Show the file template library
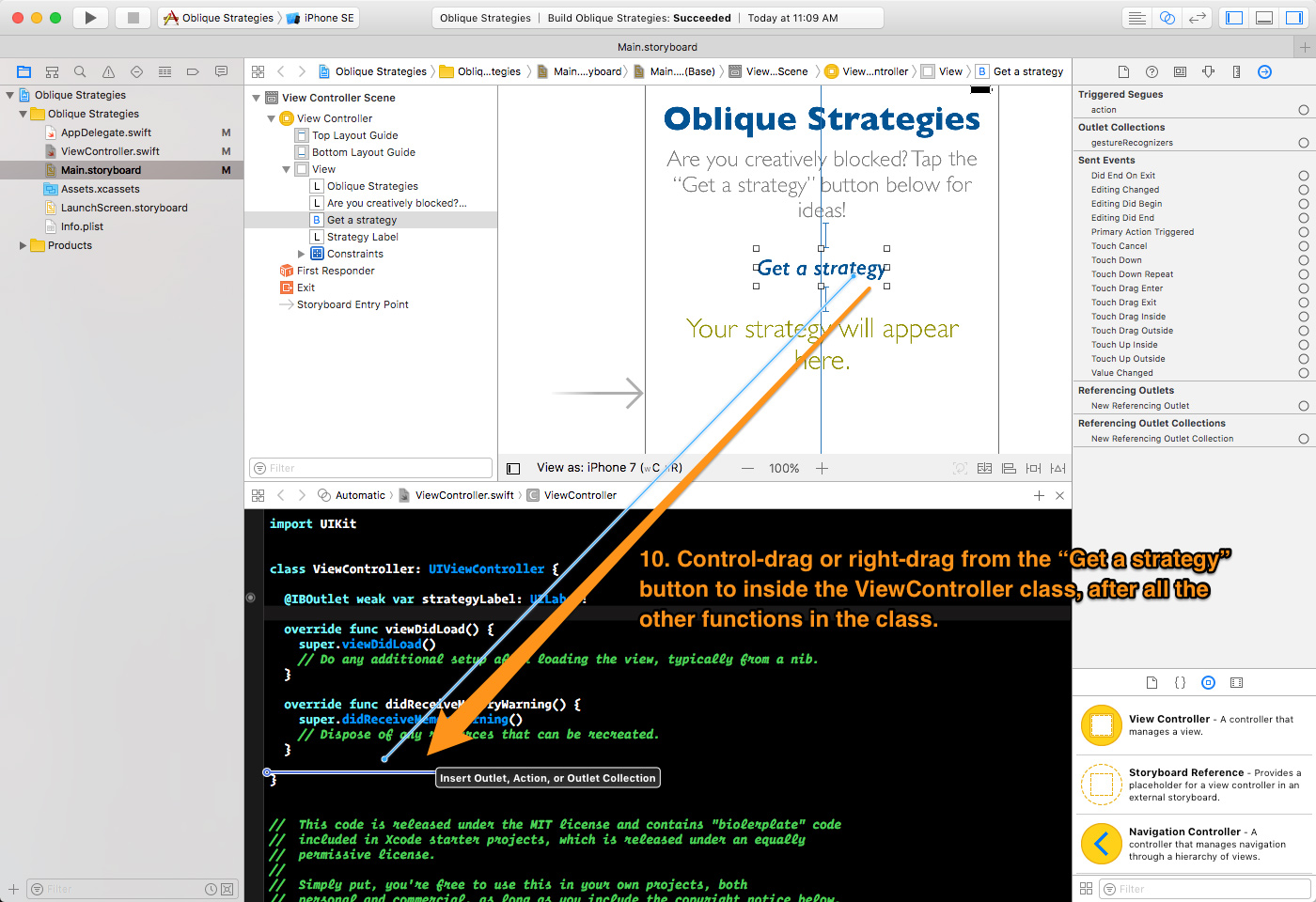 pyautogui.click(x=1151, y=683)
